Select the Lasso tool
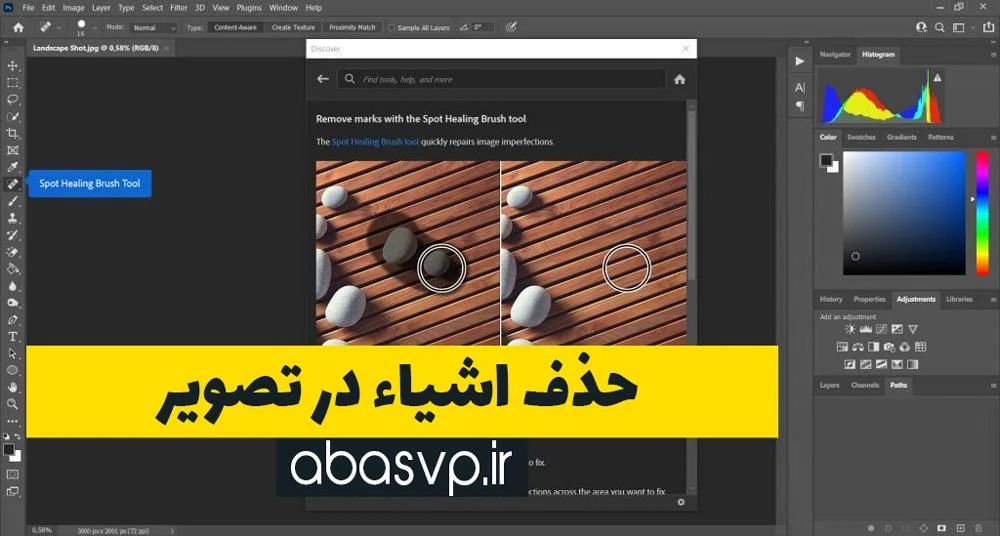This screenshot has height=536, width=1000. 12,100
